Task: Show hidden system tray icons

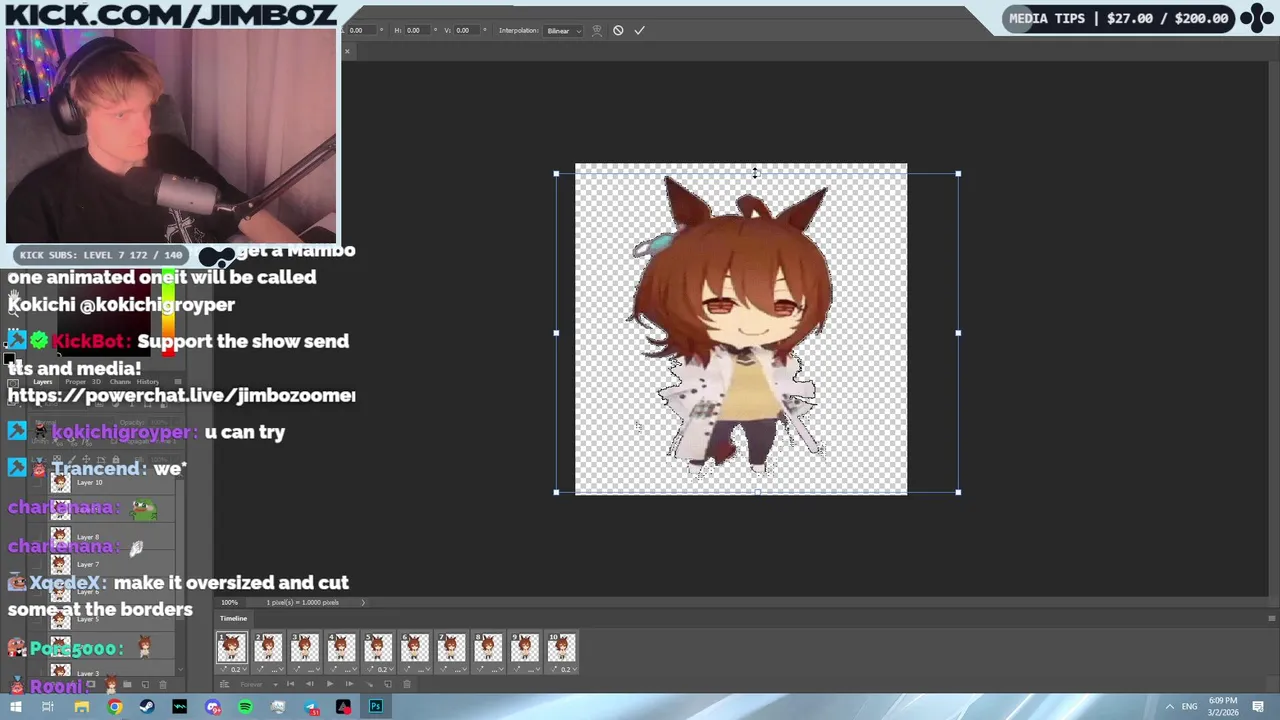Action: 1169,707
